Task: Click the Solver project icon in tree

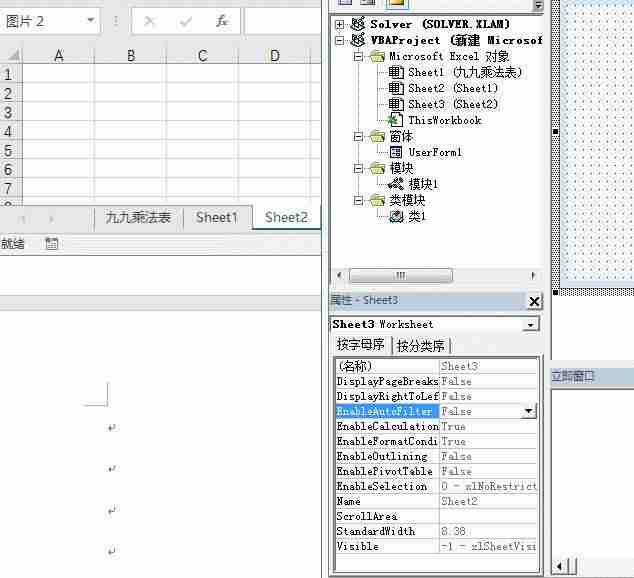Action: 357,24
